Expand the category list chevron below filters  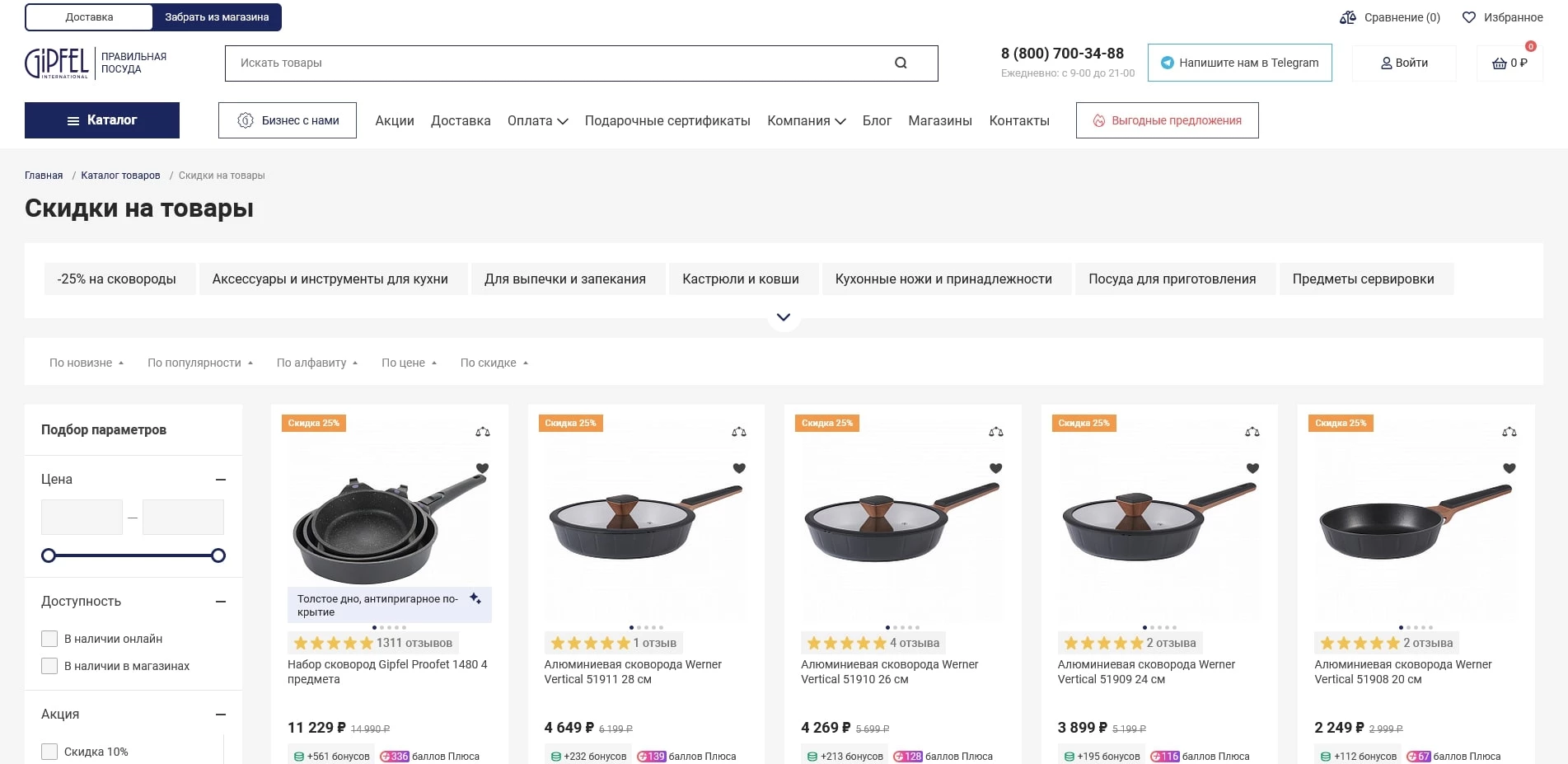click(x=784, y=317)
